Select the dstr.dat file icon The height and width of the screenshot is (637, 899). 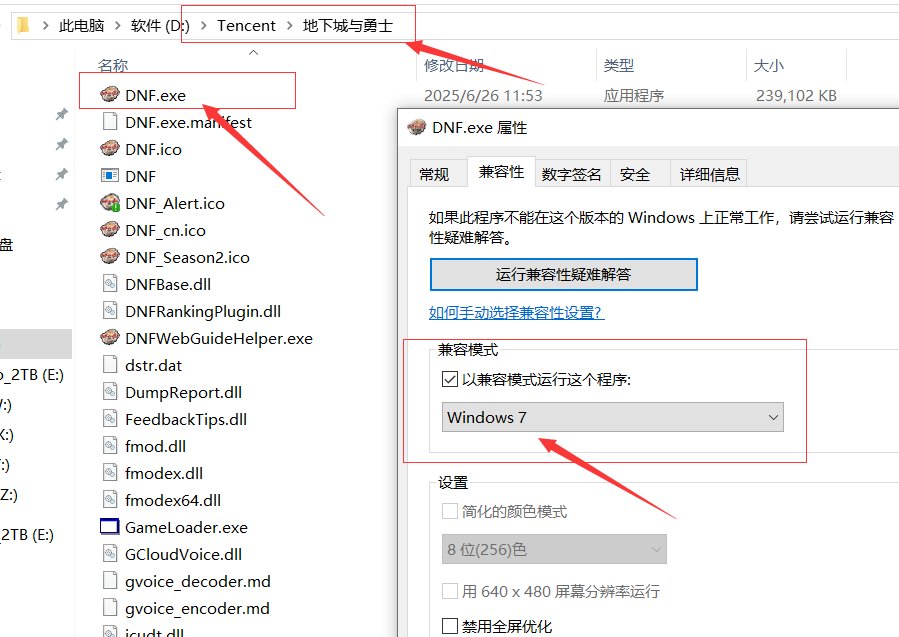click(110, 364)
